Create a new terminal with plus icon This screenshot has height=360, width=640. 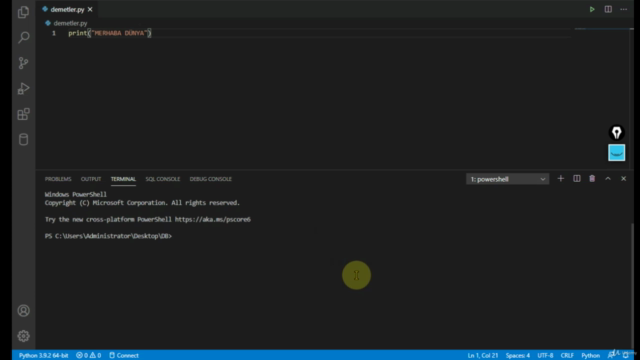[x=560, y=179]
